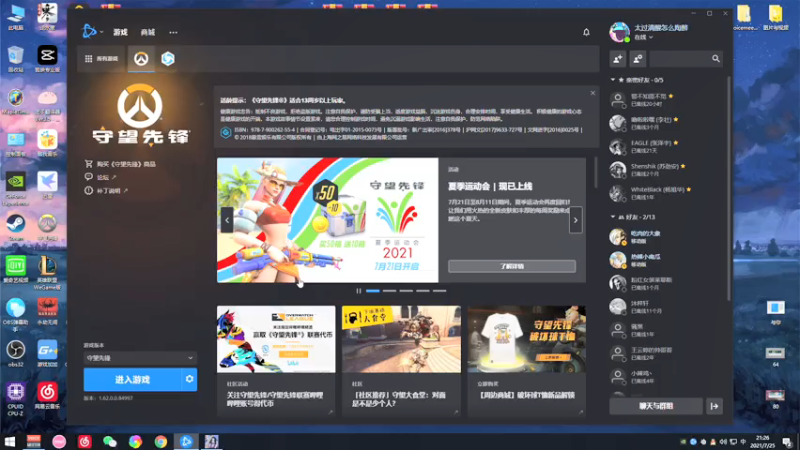Select the fifth carousel indicator
This screenshot has height=450, width=800.
tap(439, 291)
